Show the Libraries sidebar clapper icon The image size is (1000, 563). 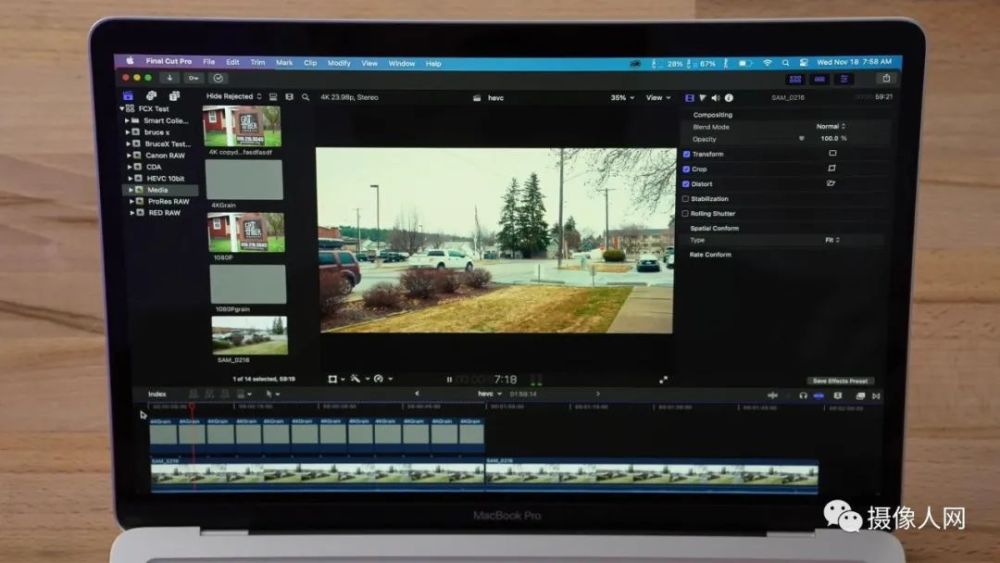[128, 96]
